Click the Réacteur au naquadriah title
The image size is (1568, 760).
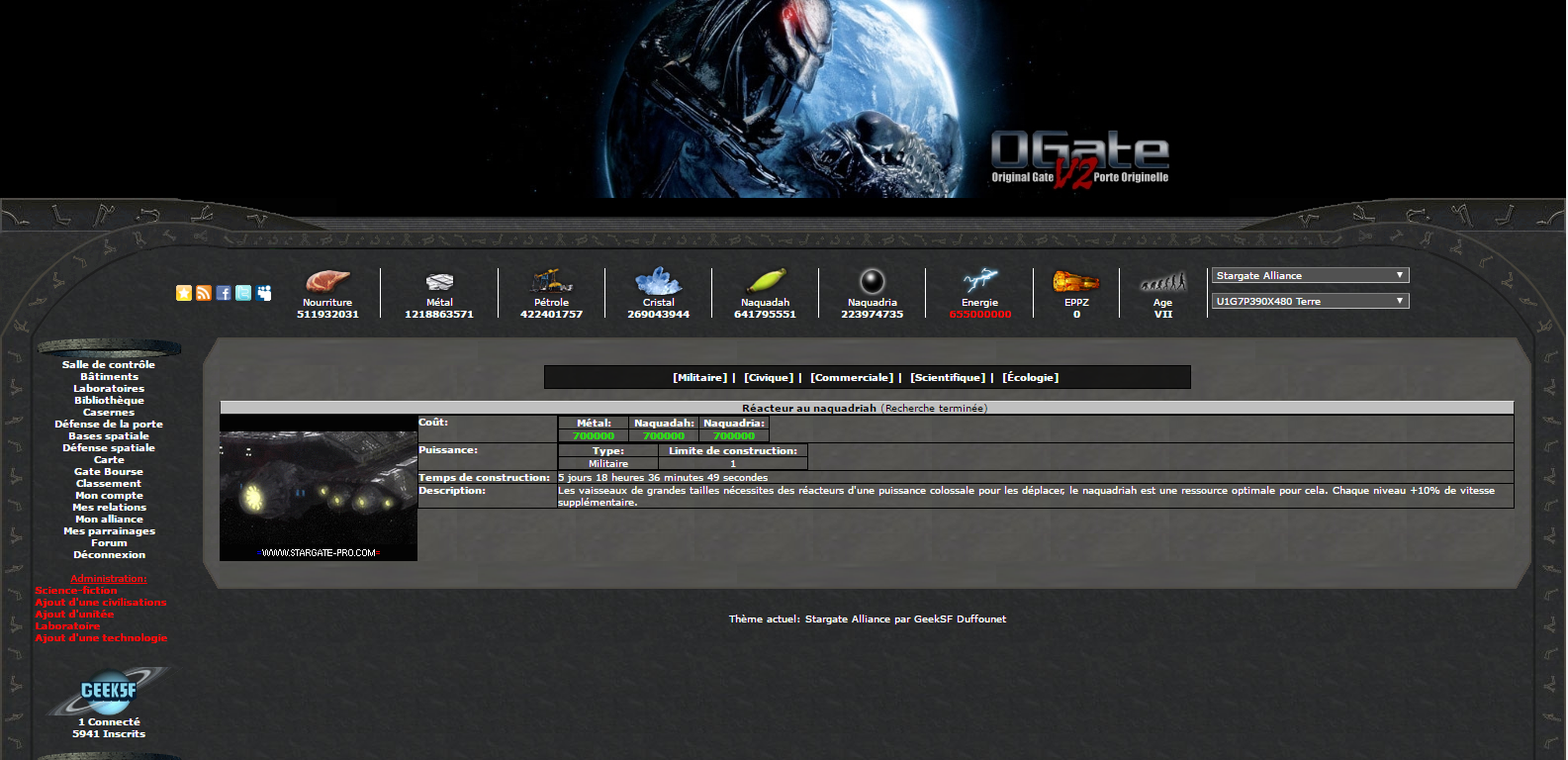coord(809,408)
